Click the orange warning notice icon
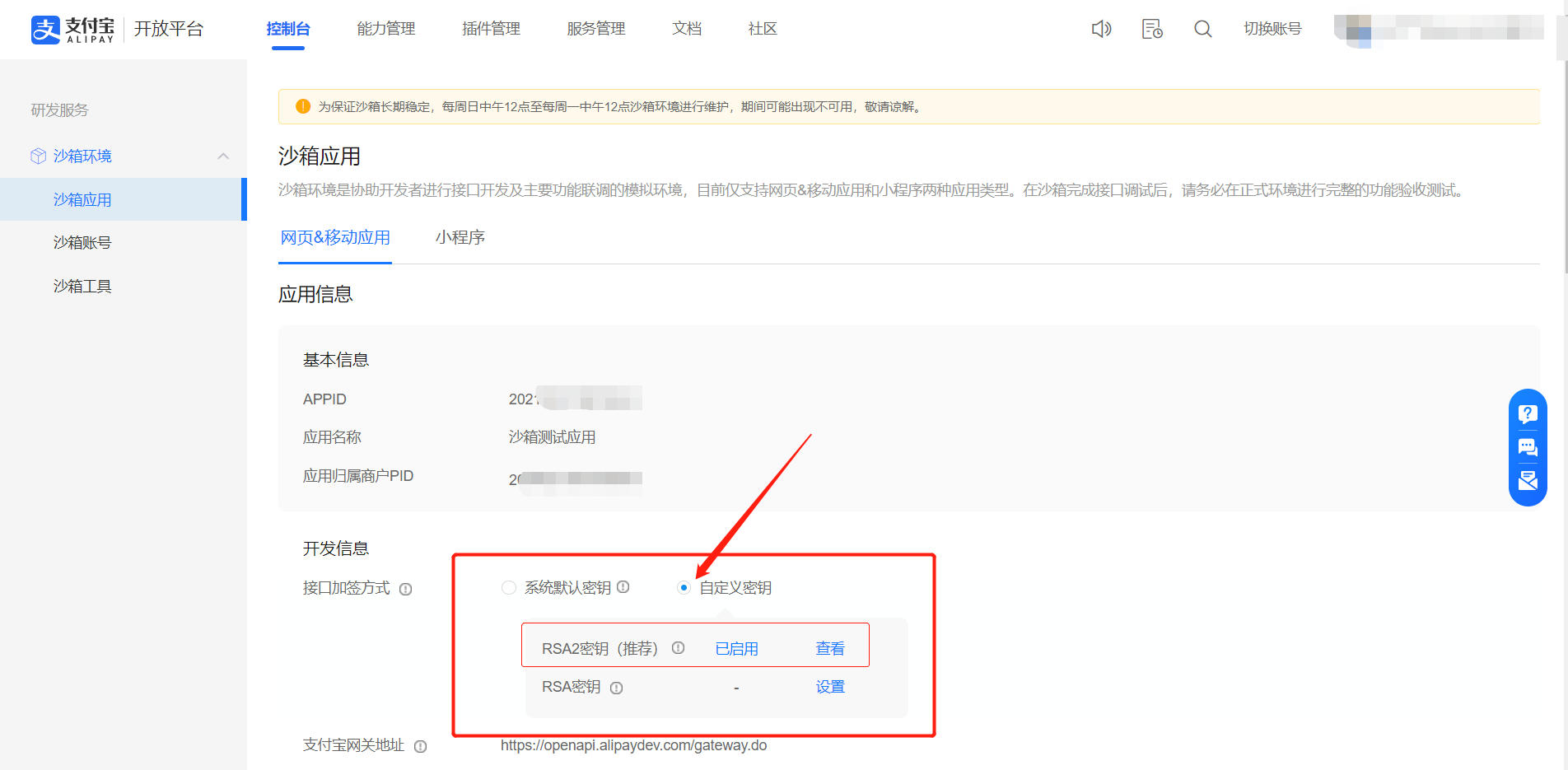Image resolution: width=1568 pixels, height=770 pixels. 303,106
